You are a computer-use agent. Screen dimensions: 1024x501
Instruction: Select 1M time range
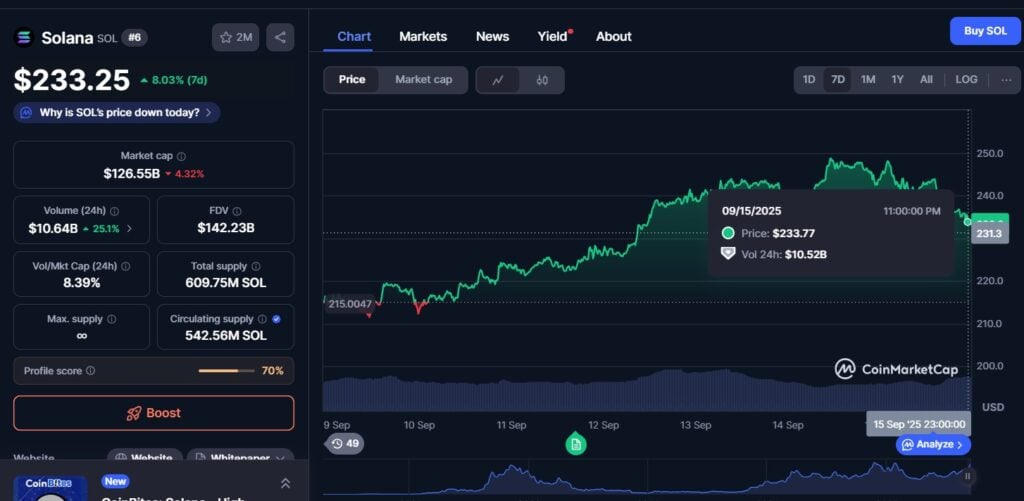click(868, 80)
